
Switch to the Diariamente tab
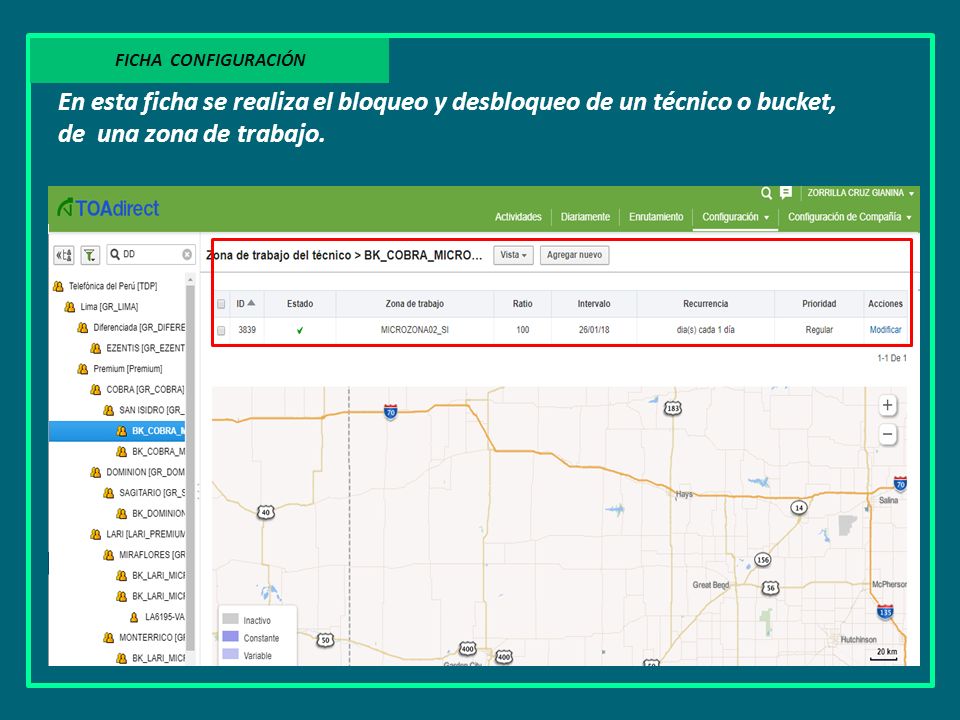coord(585,217)
